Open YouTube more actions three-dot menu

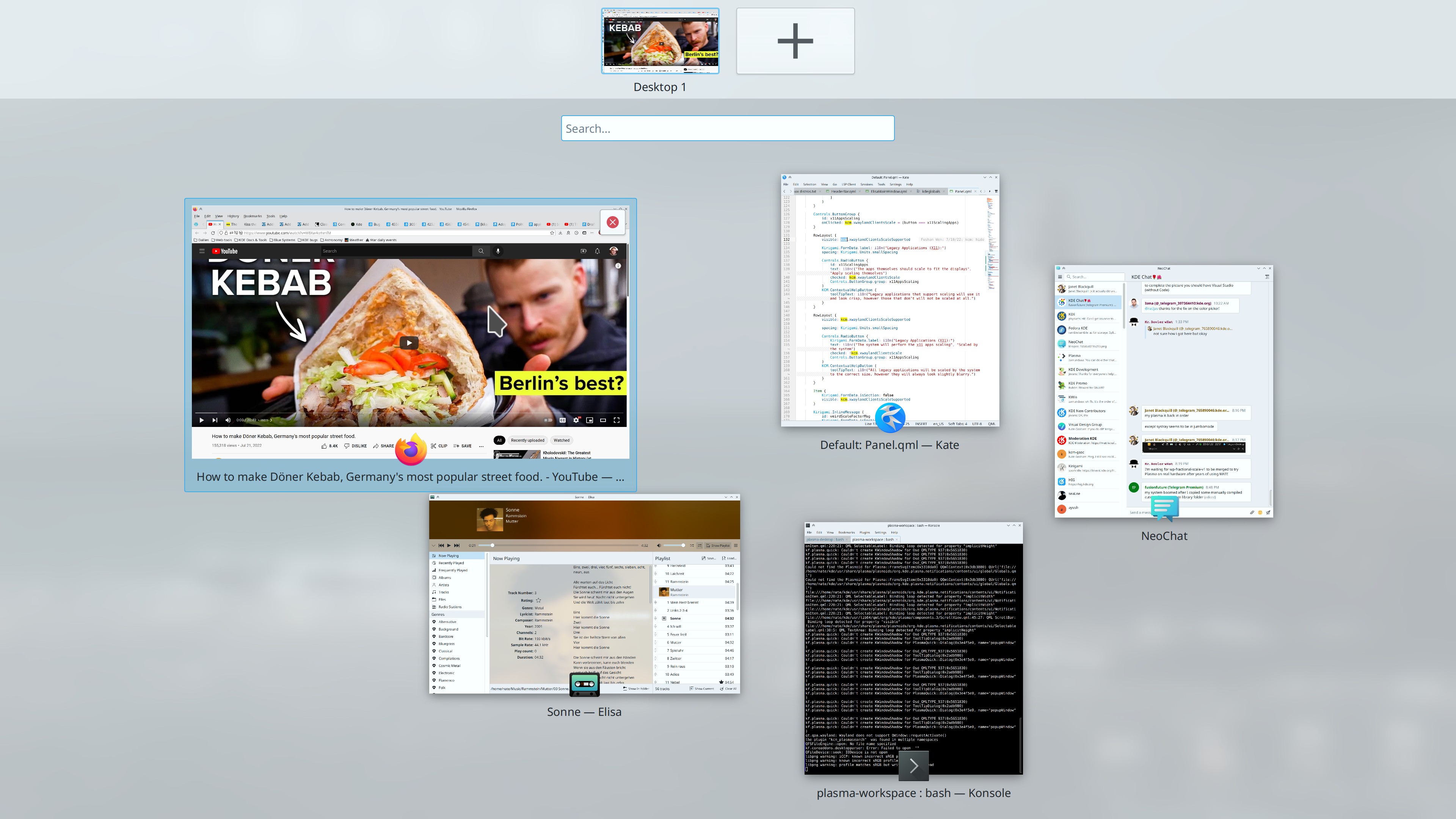click(x=481, y=446)
